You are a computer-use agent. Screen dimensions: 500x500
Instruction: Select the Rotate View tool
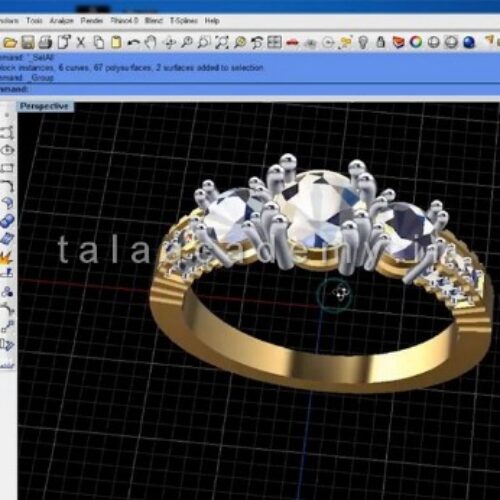point(170,43)
